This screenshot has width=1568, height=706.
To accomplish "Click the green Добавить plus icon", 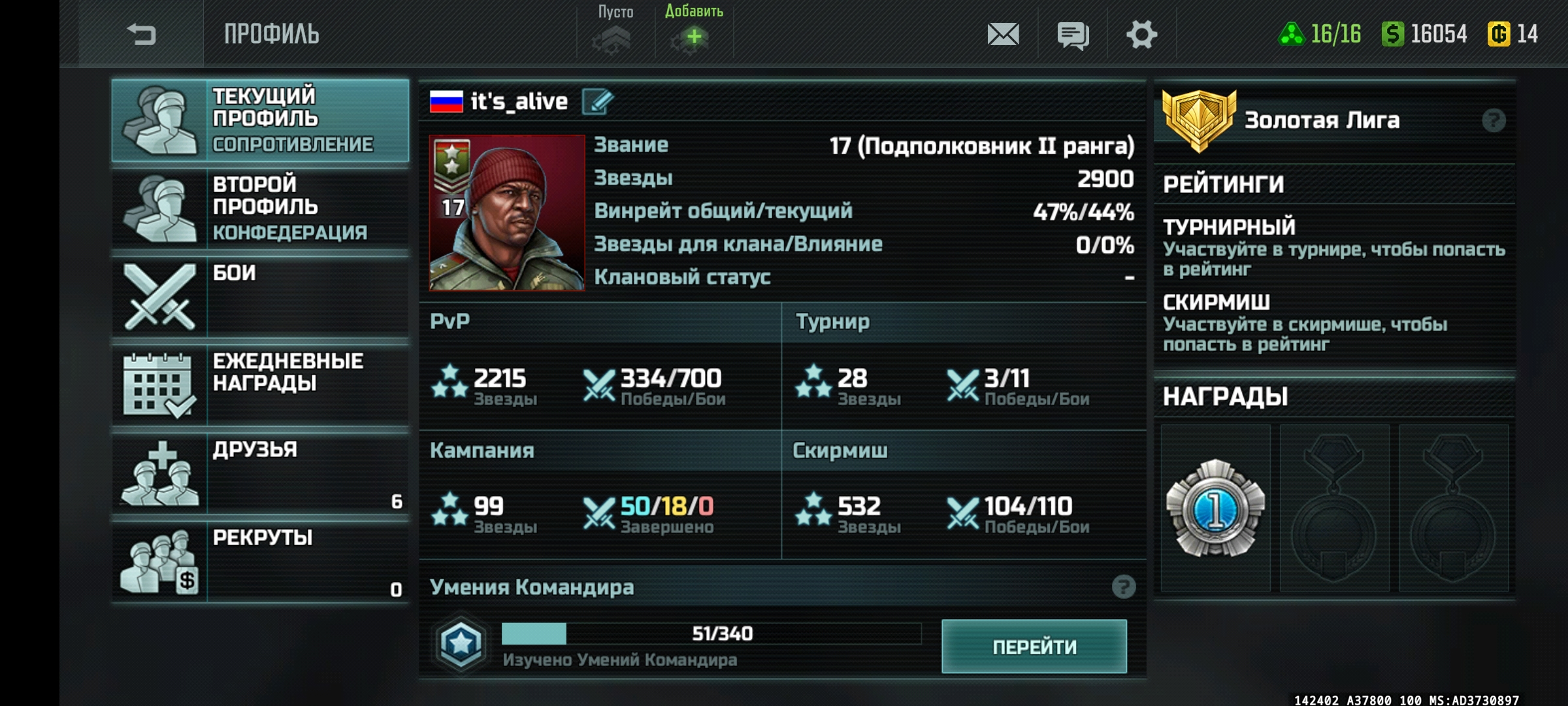I will 694,37.
